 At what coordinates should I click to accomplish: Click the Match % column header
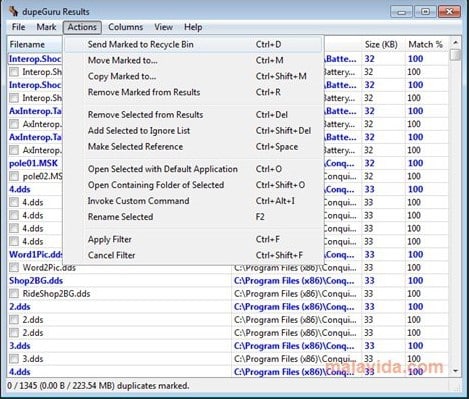(x=426, y=44)
